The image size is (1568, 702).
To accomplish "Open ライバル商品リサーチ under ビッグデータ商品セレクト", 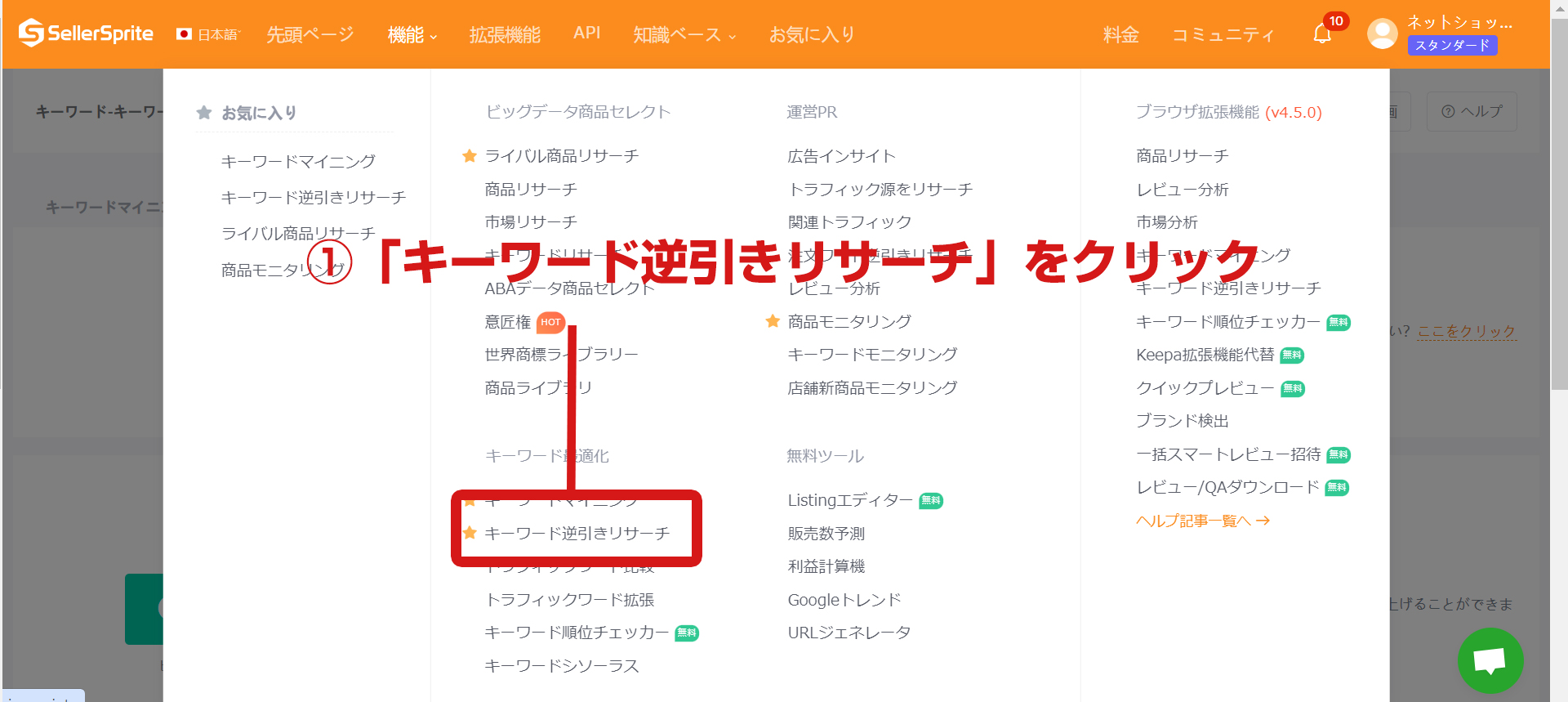I will (562, 155).
